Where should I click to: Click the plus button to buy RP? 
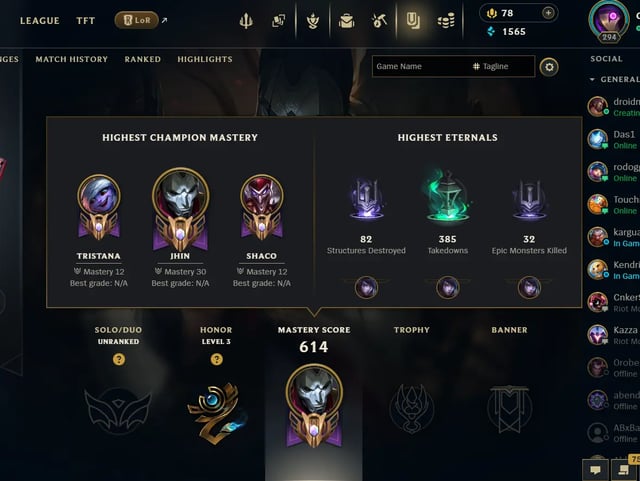pos(548,13)
